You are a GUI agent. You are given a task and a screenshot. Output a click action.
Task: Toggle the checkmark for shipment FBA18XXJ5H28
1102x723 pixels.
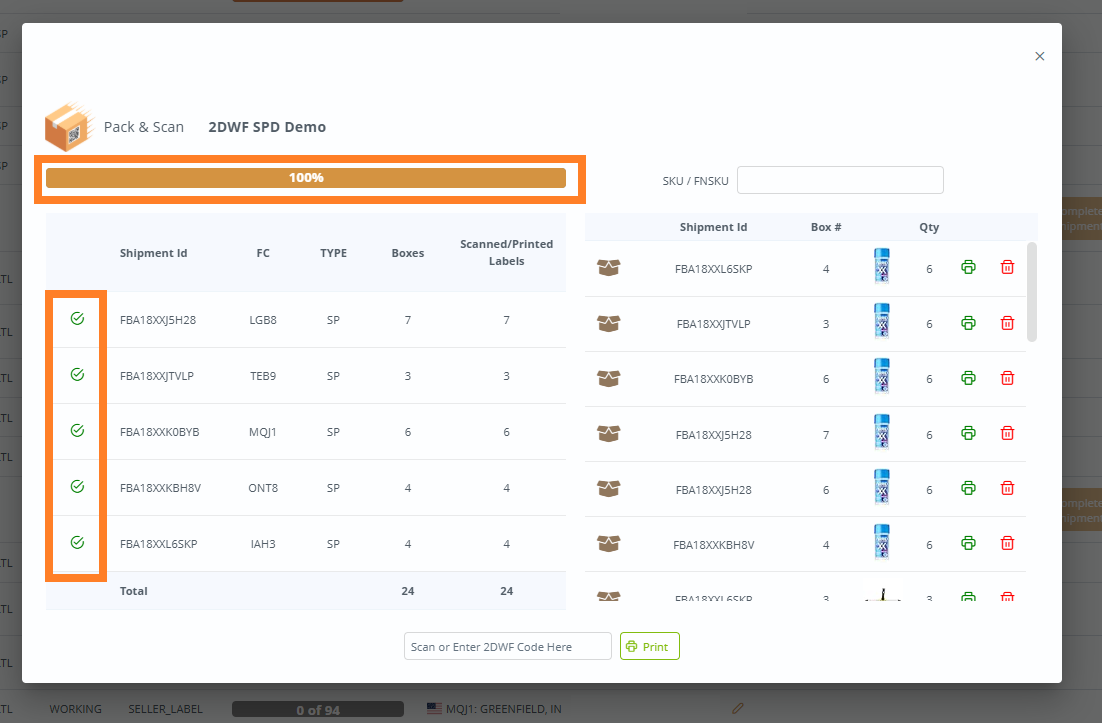pos(76,319)
